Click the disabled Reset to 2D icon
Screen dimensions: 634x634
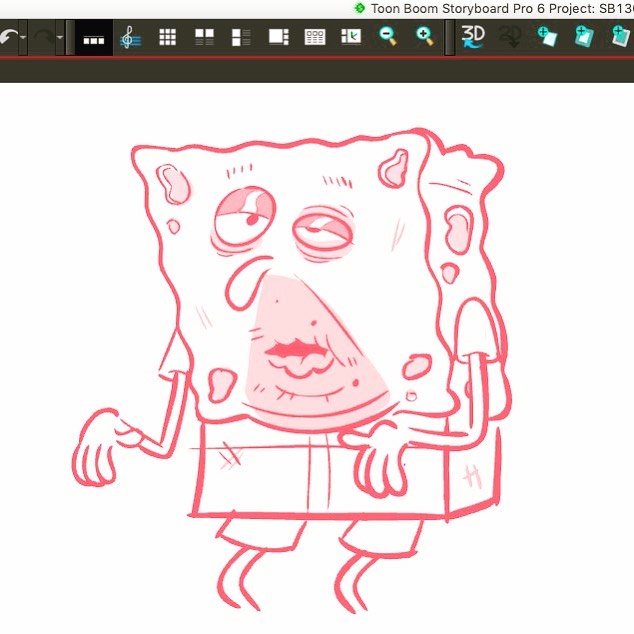pos(509,37)
